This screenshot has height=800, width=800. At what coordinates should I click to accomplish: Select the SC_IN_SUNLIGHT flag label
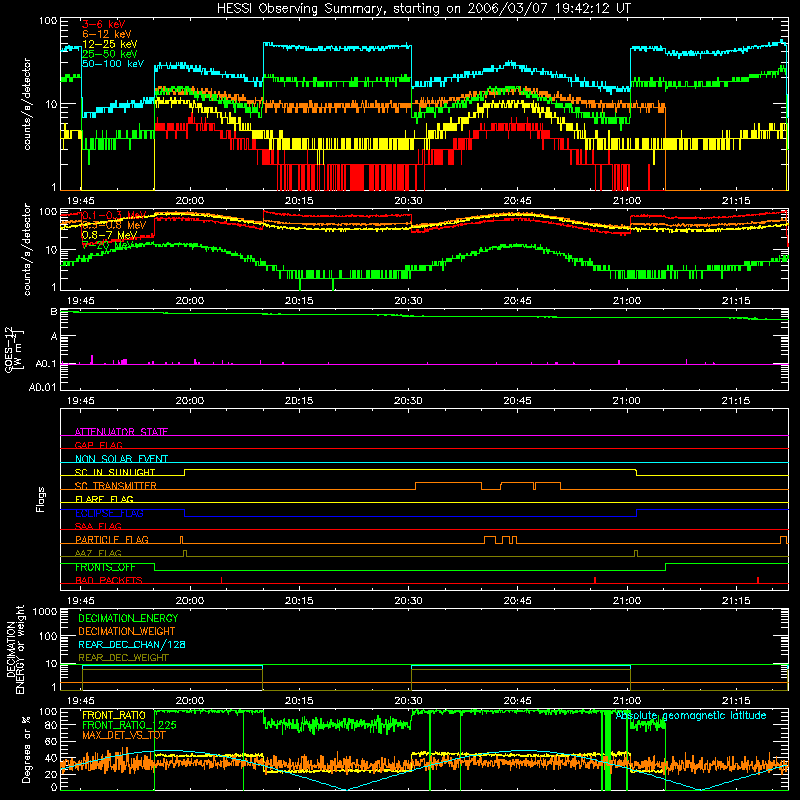pyautogui.click(x=115, y=472)
